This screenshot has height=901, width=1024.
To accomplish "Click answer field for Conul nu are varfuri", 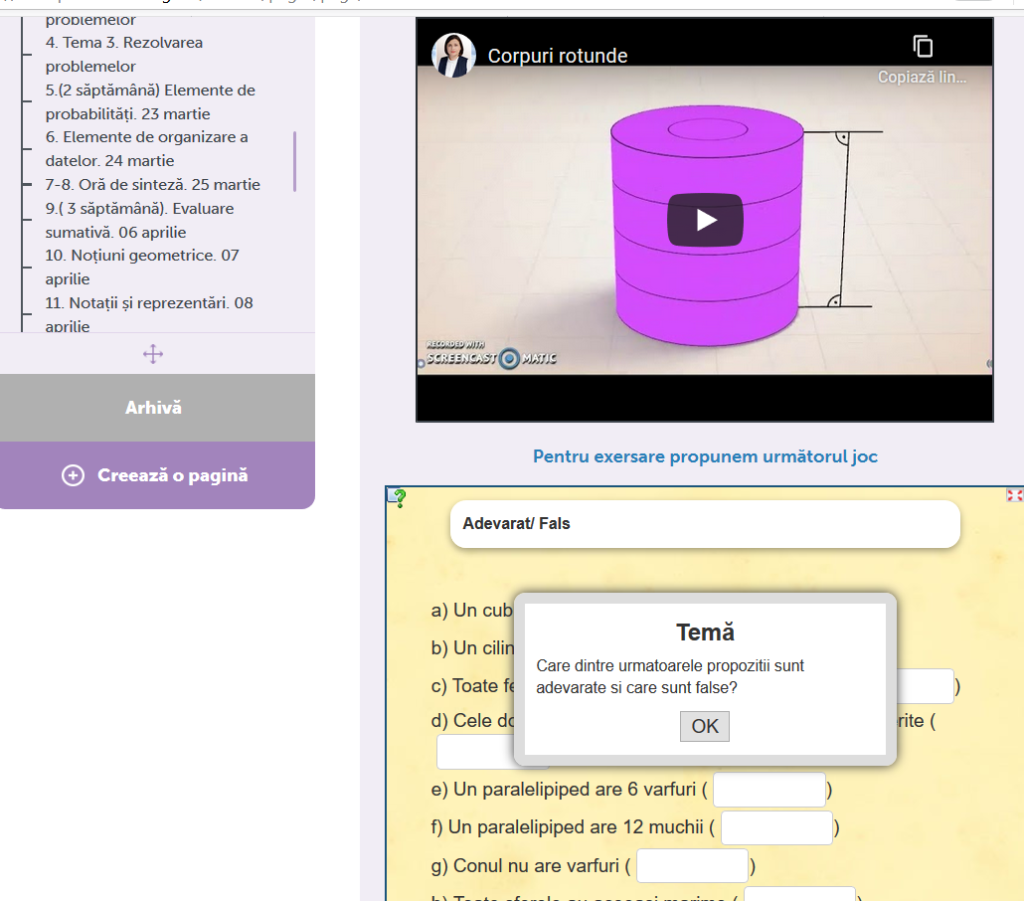I will click(692, 865).
